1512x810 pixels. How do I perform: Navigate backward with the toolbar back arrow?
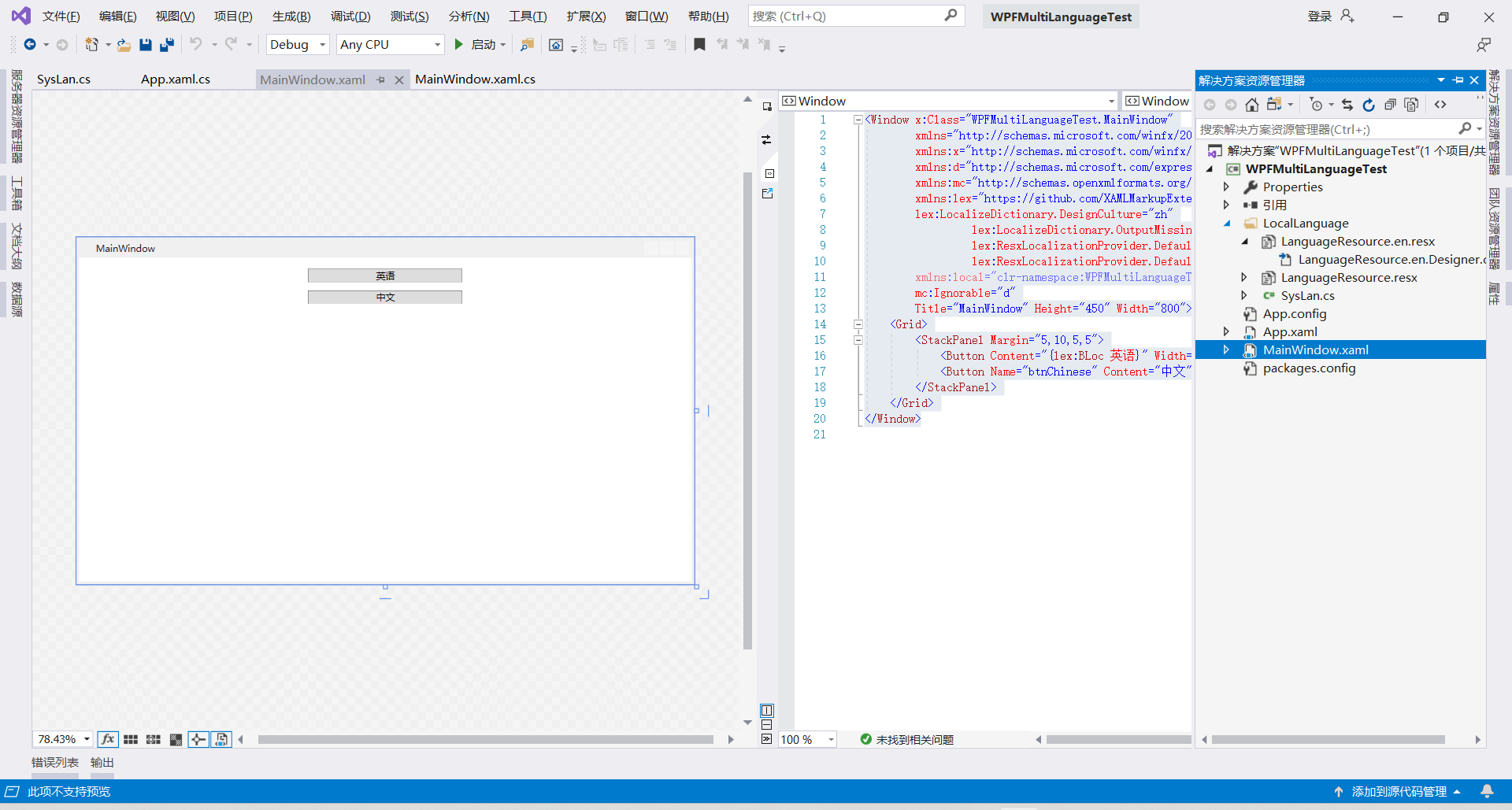point(30,45)
